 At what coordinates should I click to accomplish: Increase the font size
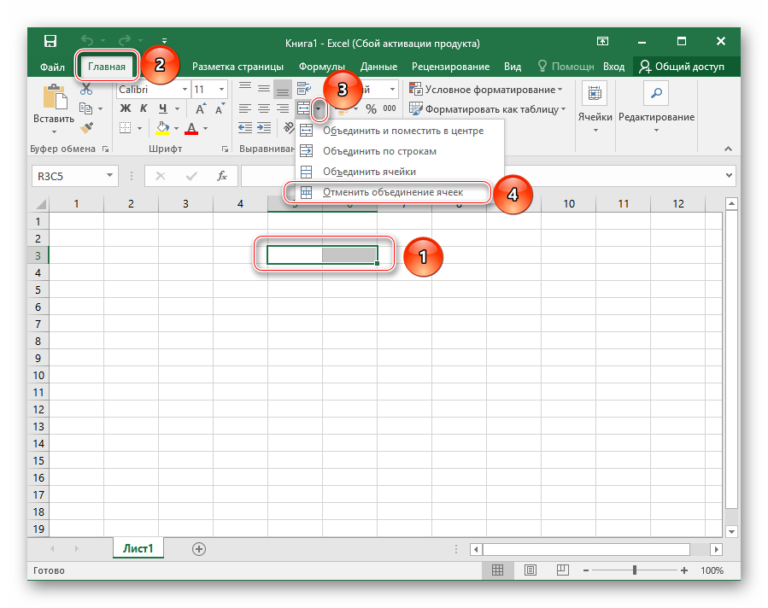coord(200,109)
